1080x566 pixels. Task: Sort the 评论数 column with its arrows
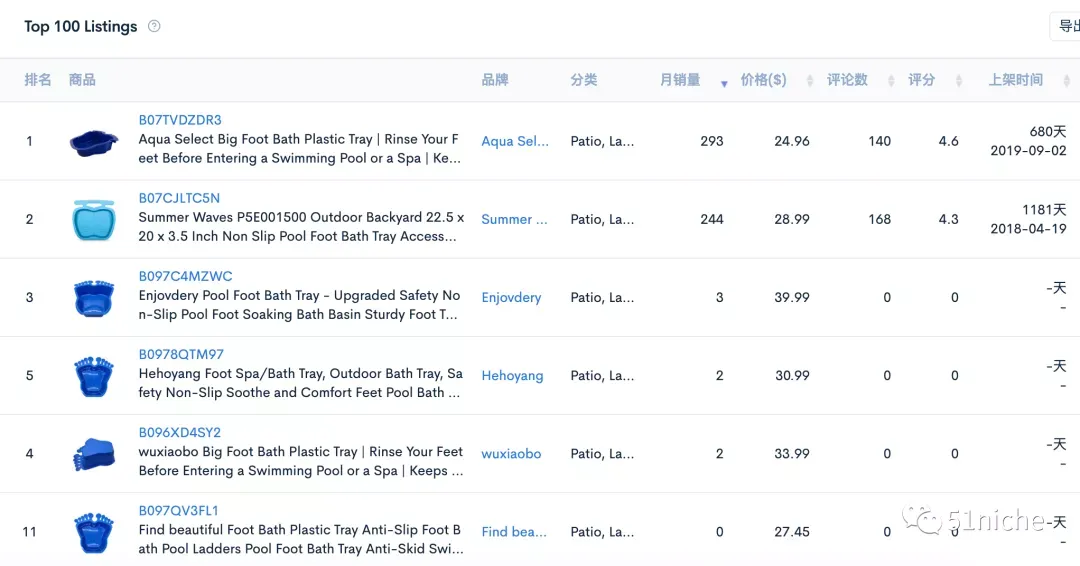point(891,81)
